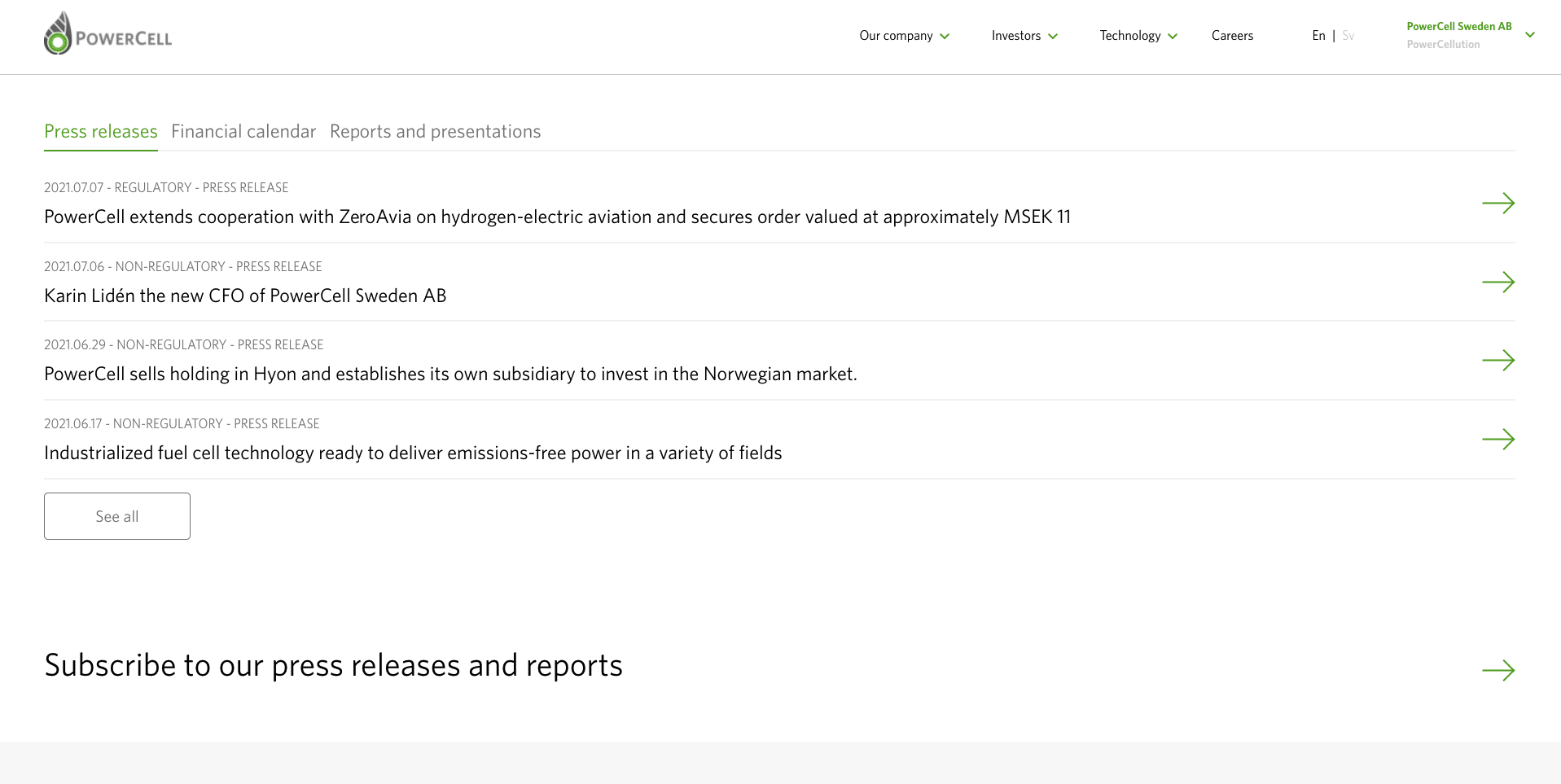
Task: Click the PowerCell logo
Action: tap(107, 33)
